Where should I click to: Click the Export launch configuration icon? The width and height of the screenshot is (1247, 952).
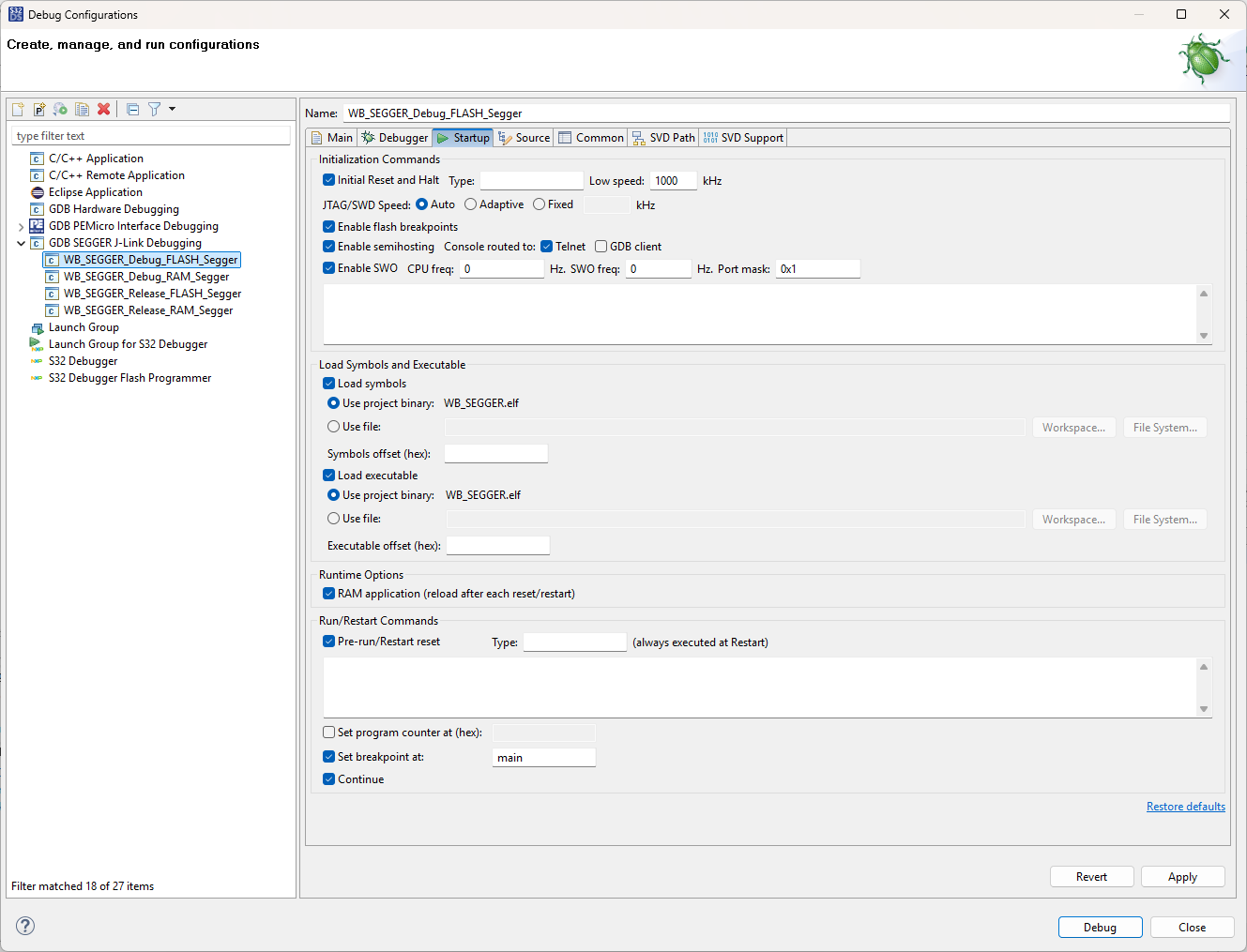tap(60, 109)
